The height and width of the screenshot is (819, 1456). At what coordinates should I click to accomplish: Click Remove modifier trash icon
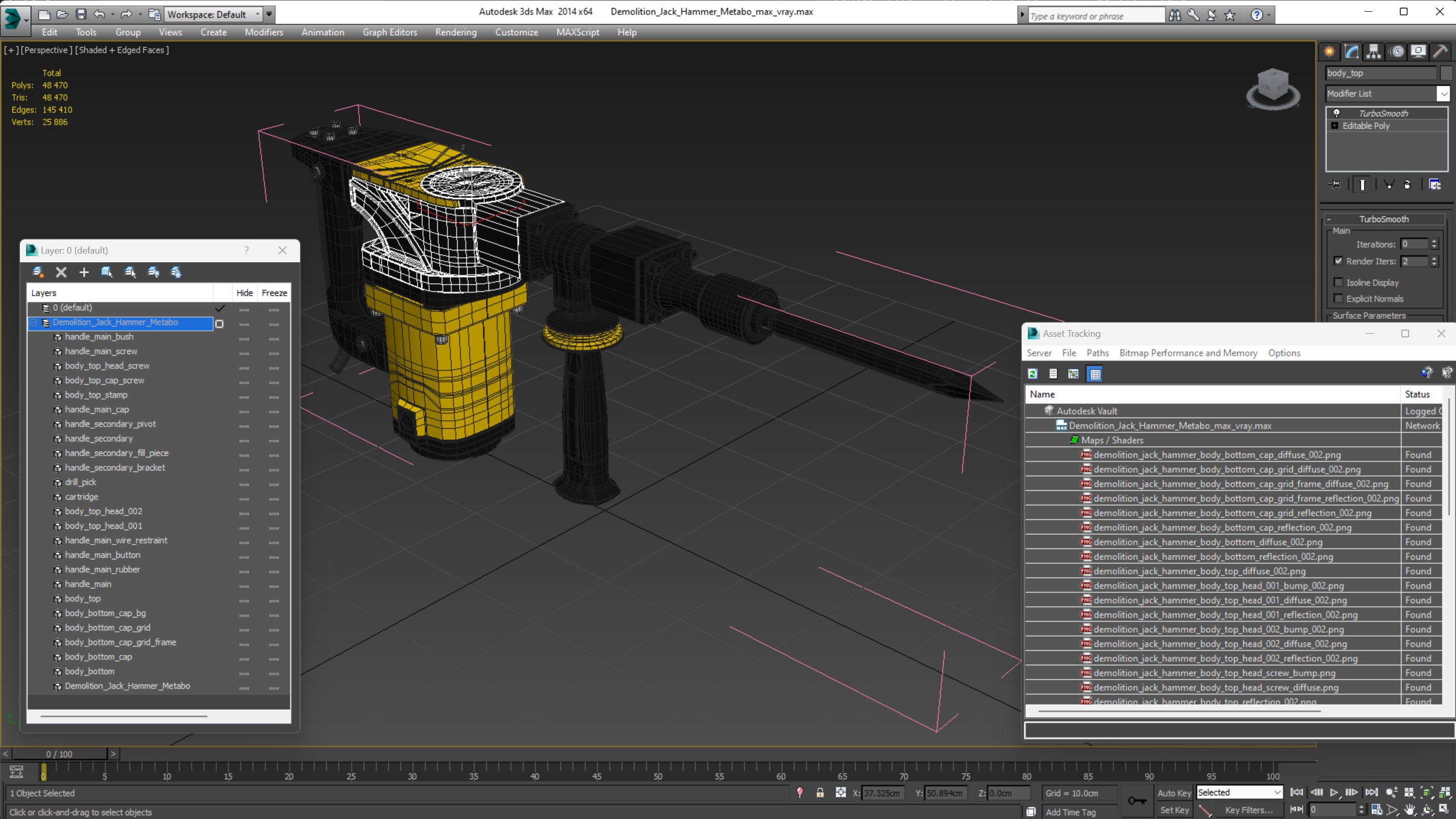click(x=1408, y=184)
